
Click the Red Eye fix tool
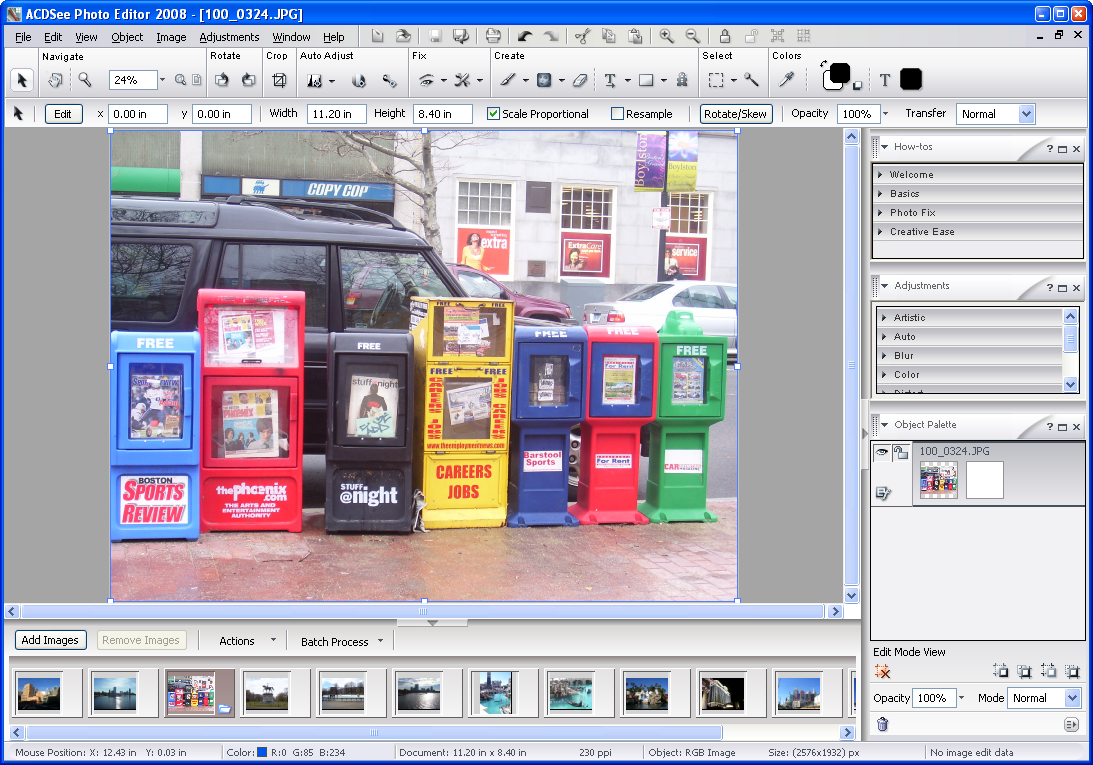tap(427, 80)
